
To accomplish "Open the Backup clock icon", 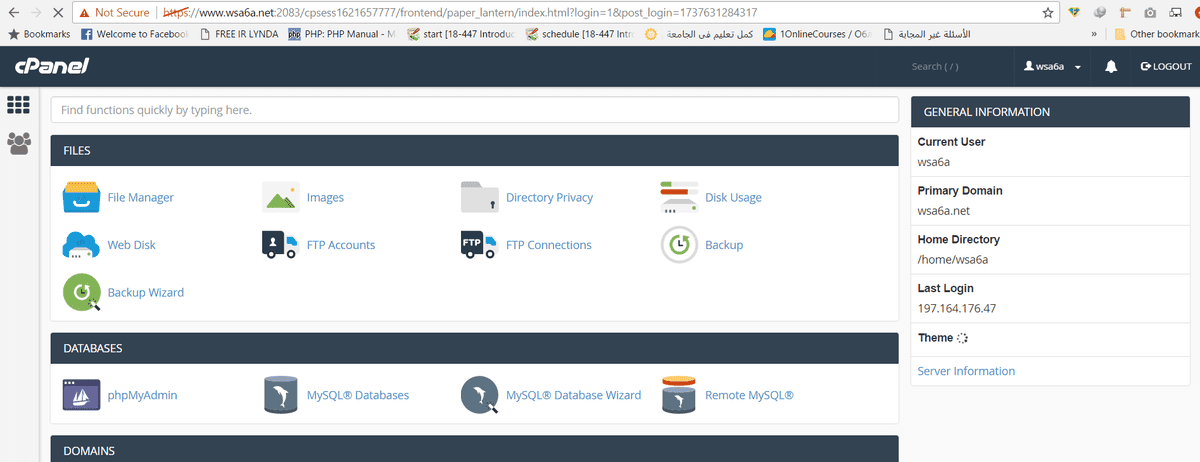I will coord(679,244).
